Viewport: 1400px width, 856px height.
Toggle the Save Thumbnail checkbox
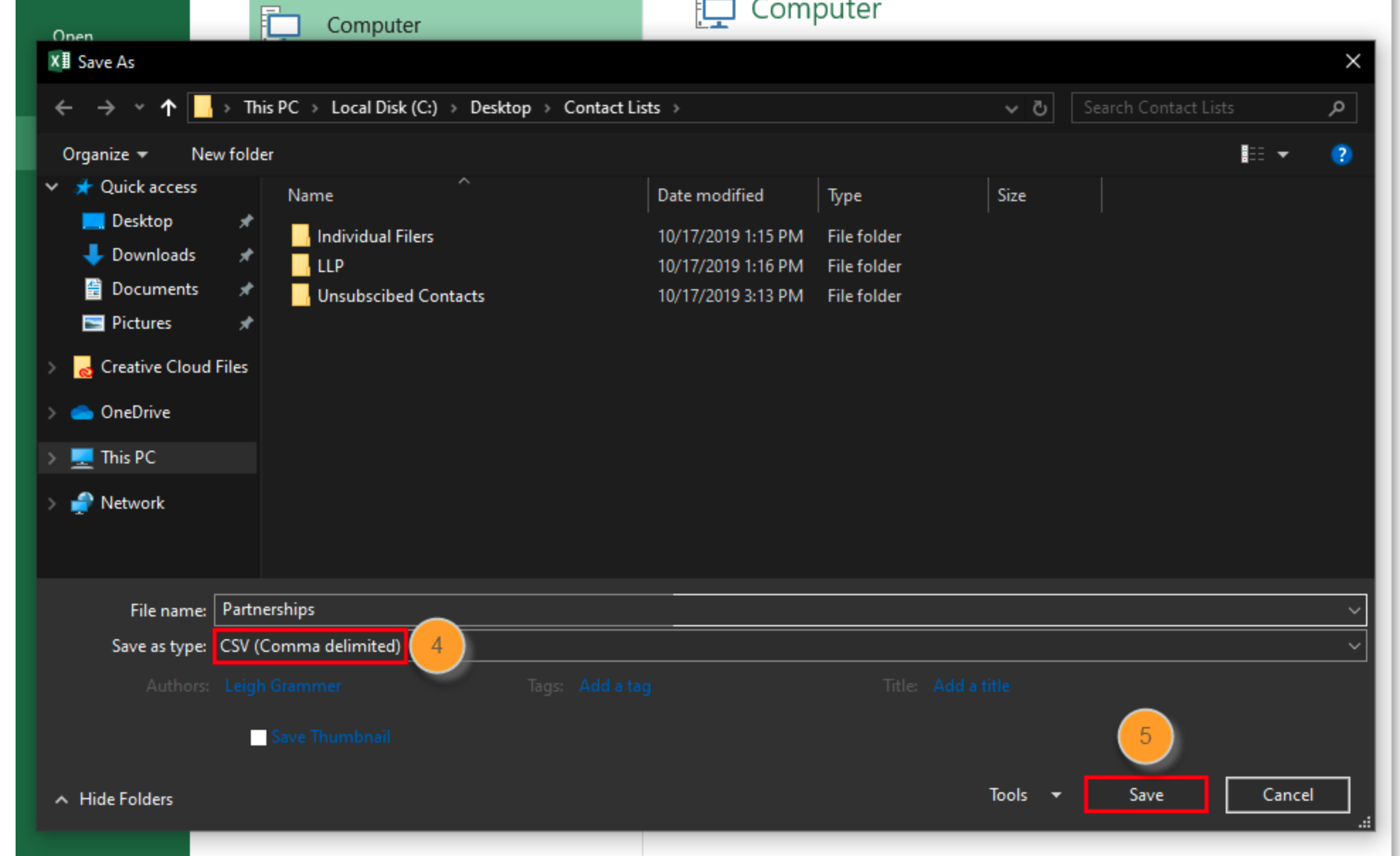[x=259, y=738]
